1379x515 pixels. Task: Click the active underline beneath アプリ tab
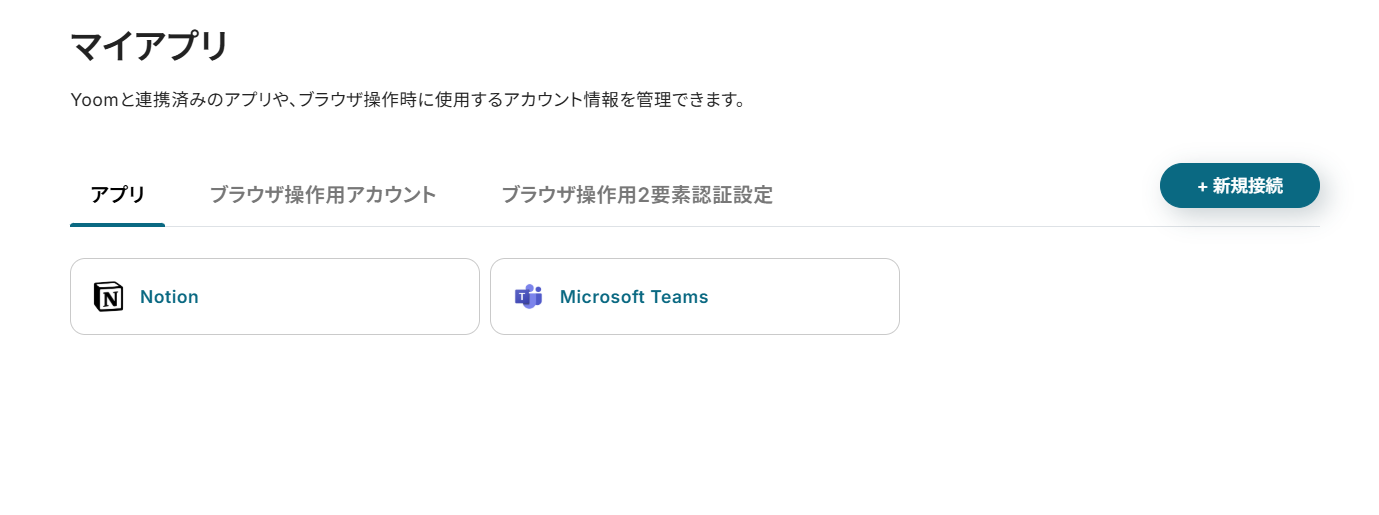118,225
